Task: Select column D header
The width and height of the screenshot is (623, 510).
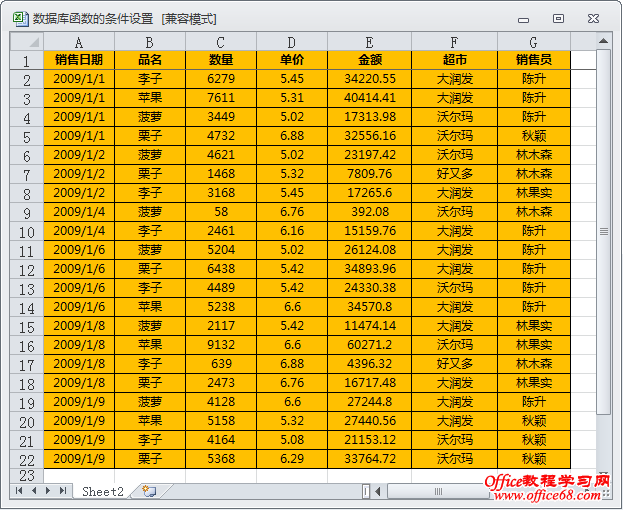Action: pyautogui.click(x=292, y=42)
